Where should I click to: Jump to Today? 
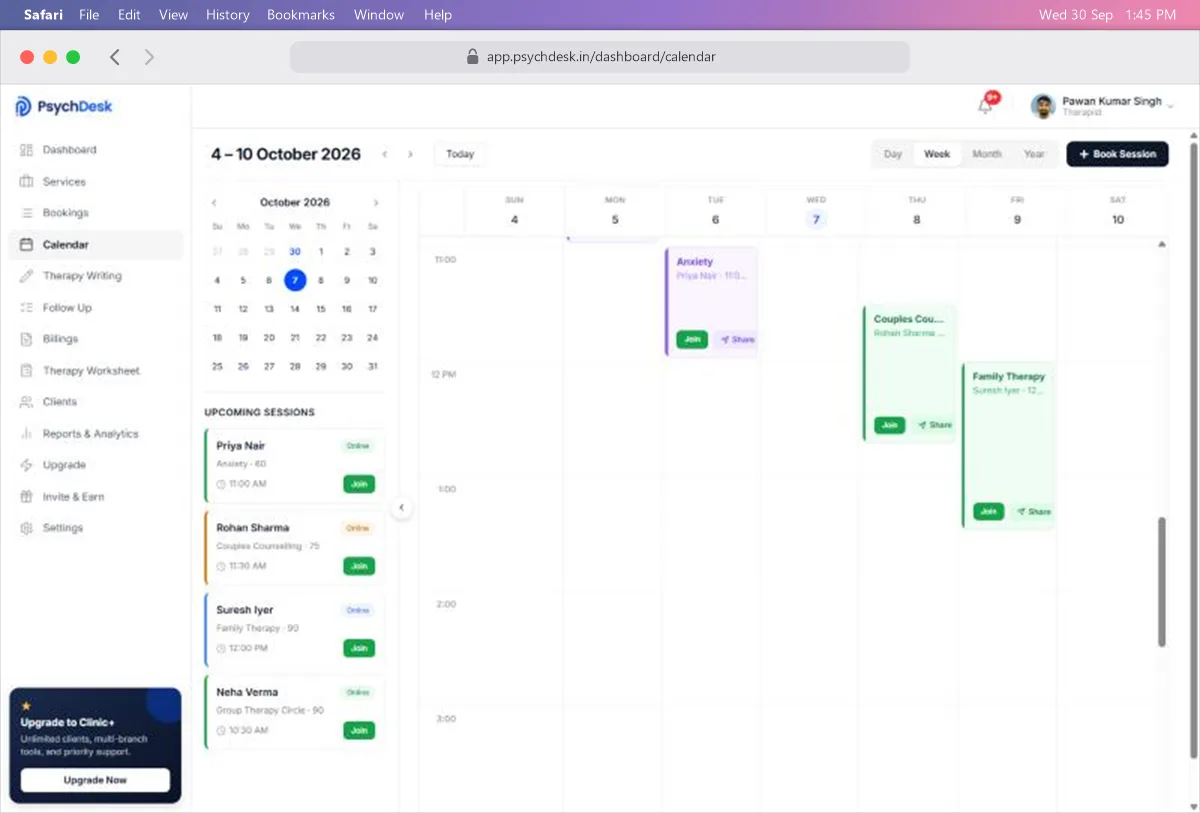pyautogui.click(x=460, y=154)
